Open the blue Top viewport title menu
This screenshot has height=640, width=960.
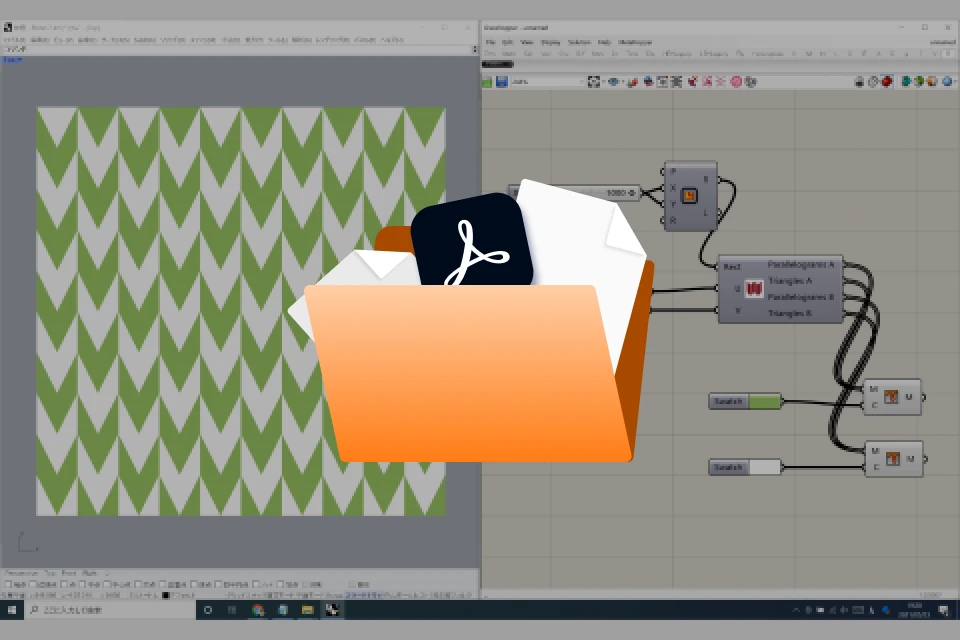click(12, 60)
